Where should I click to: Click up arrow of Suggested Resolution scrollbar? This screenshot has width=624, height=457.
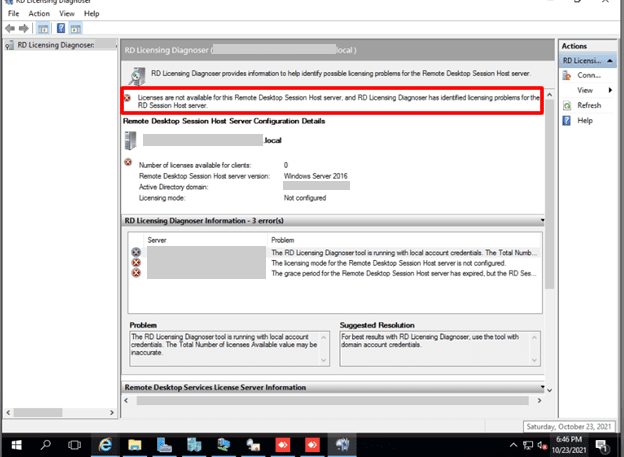(534, 337)
